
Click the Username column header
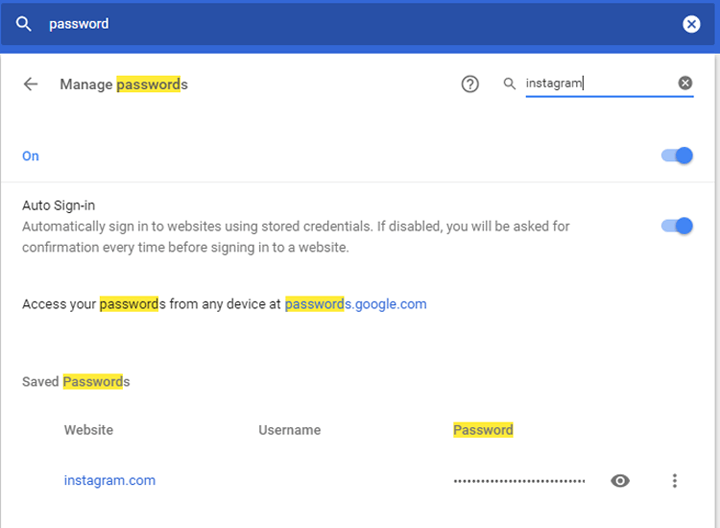[290, 430]
